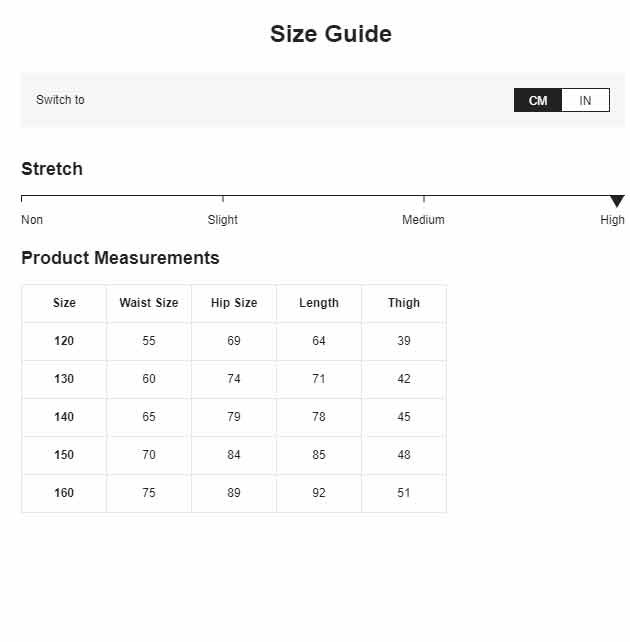Screen dimensions: 630x642
Task: Click the Non stretch label
Action: pyautogui.click(x=32, y=220)
